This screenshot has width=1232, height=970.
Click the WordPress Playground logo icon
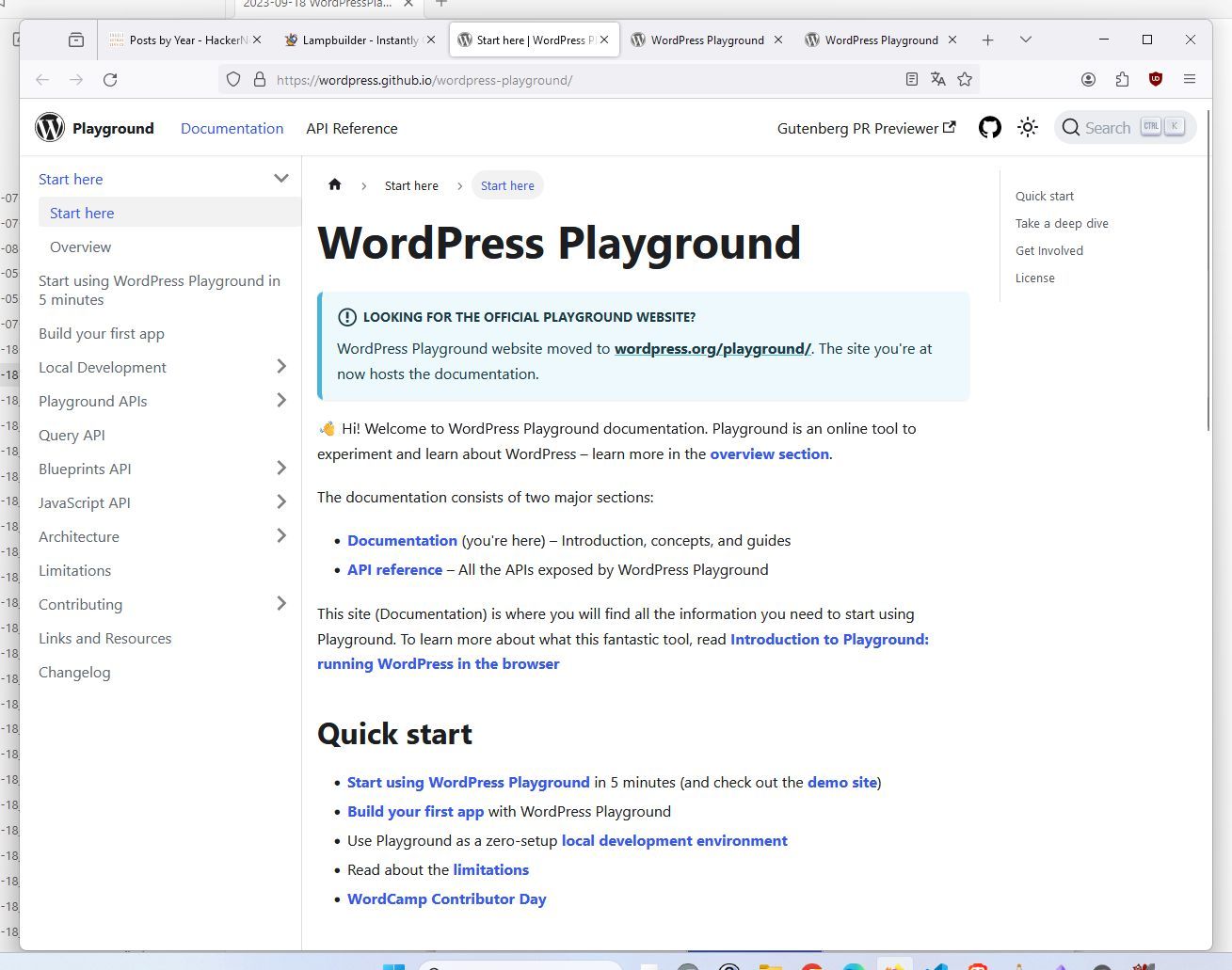pos(50,127)
